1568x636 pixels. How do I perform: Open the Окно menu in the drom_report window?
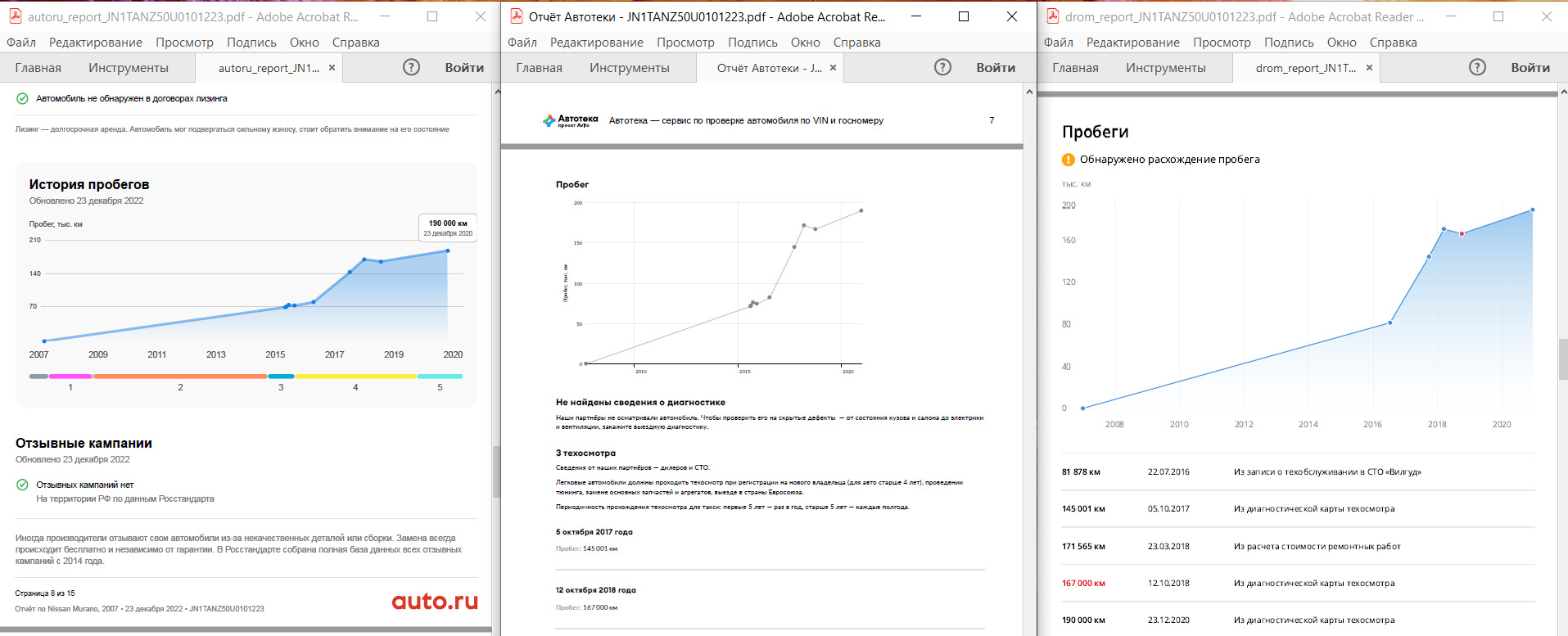point(1341,43)
